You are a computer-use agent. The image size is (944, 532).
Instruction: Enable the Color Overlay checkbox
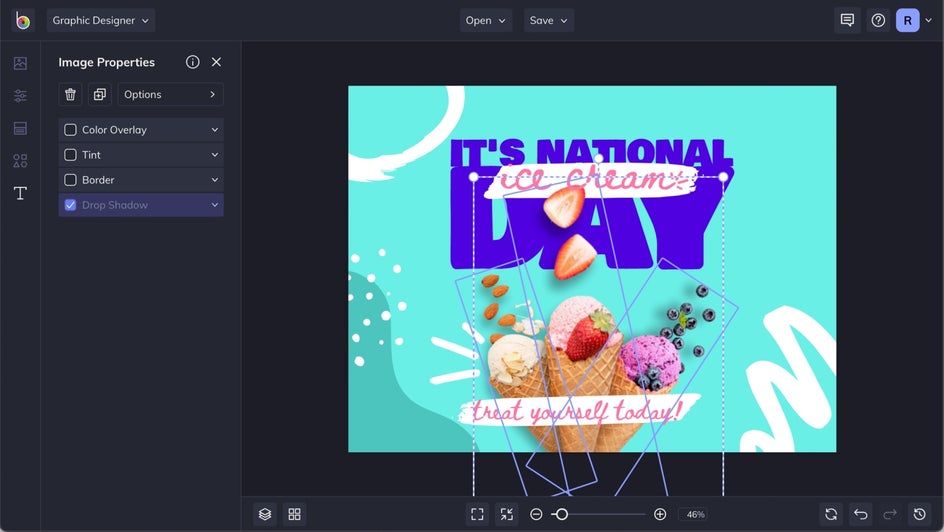(70, 130)
